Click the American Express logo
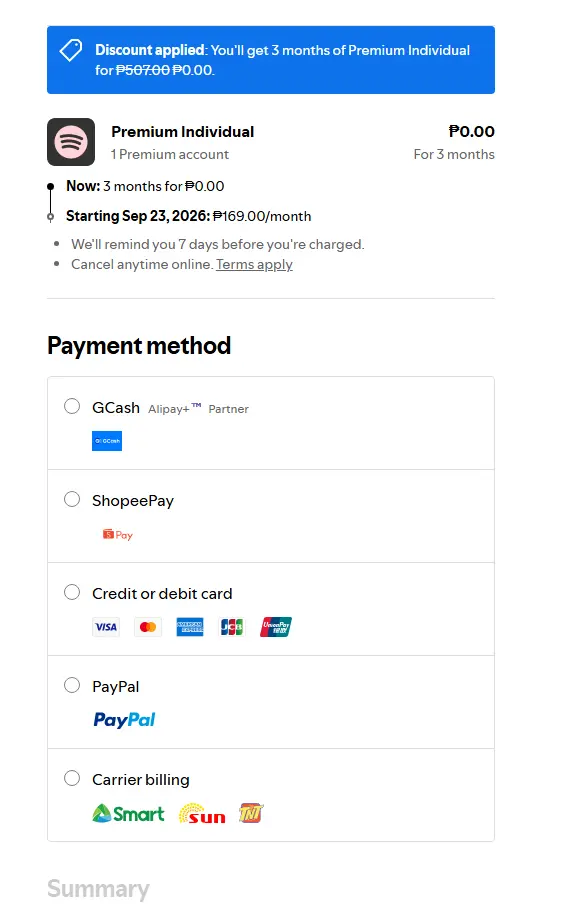This screenshot has width=576, height=910. 190,627
